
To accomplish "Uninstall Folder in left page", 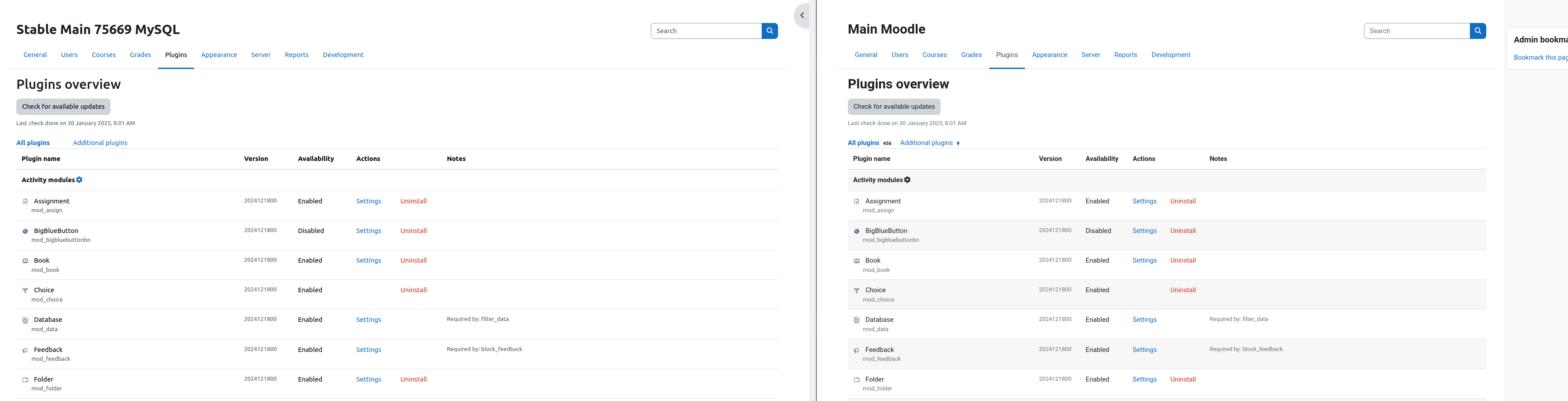I will (413, 379).
